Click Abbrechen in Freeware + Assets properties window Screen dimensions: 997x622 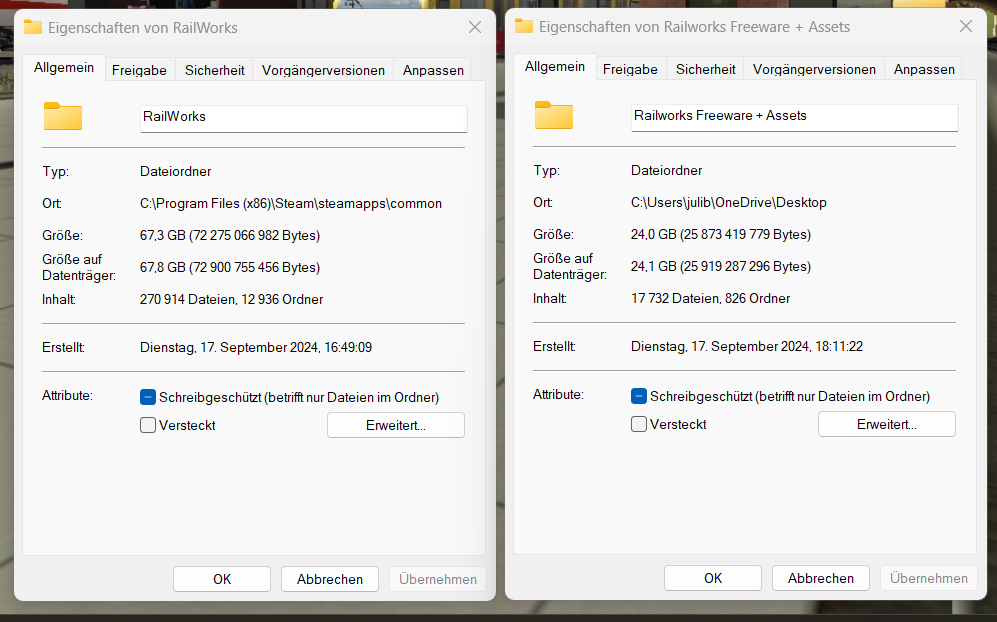click(x=821, y=577)
